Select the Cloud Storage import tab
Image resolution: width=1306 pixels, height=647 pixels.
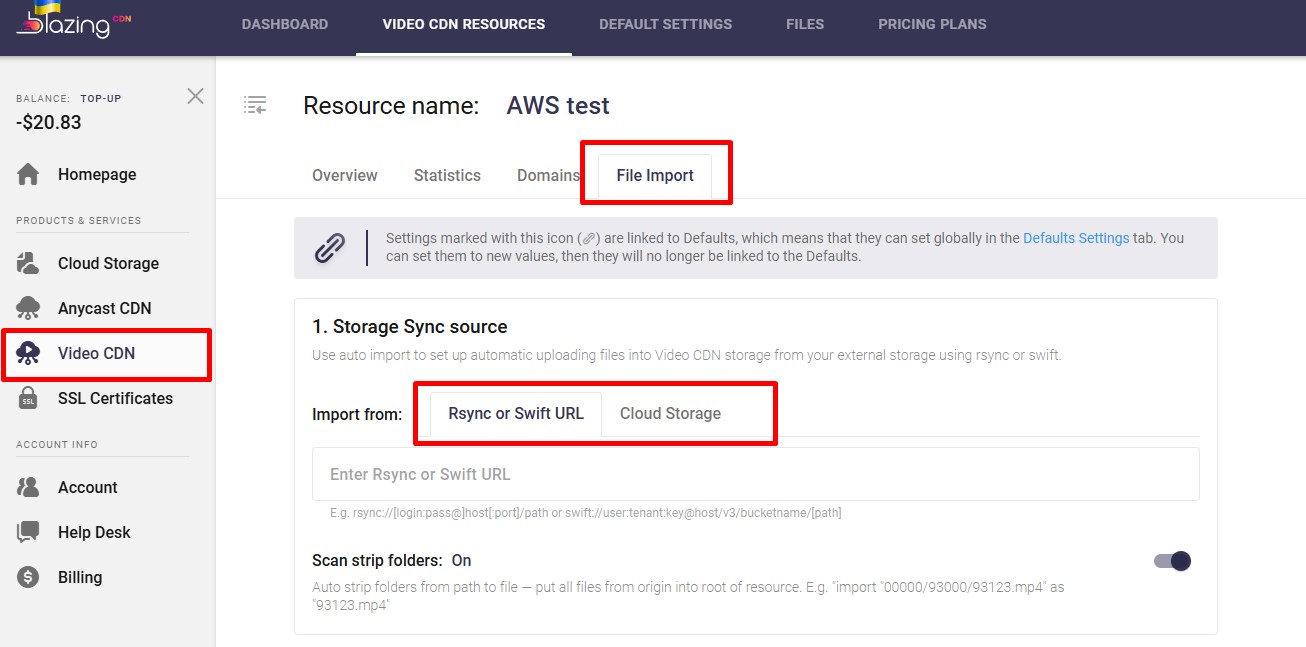(x=670, y=413)
